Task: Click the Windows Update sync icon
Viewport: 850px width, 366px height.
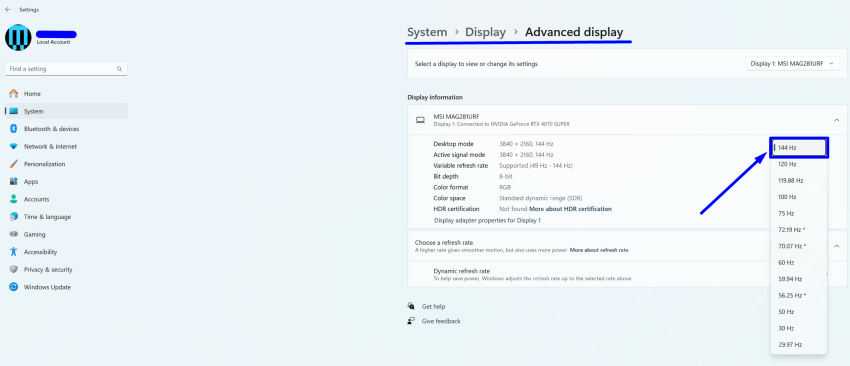Action: click(14, 287)
